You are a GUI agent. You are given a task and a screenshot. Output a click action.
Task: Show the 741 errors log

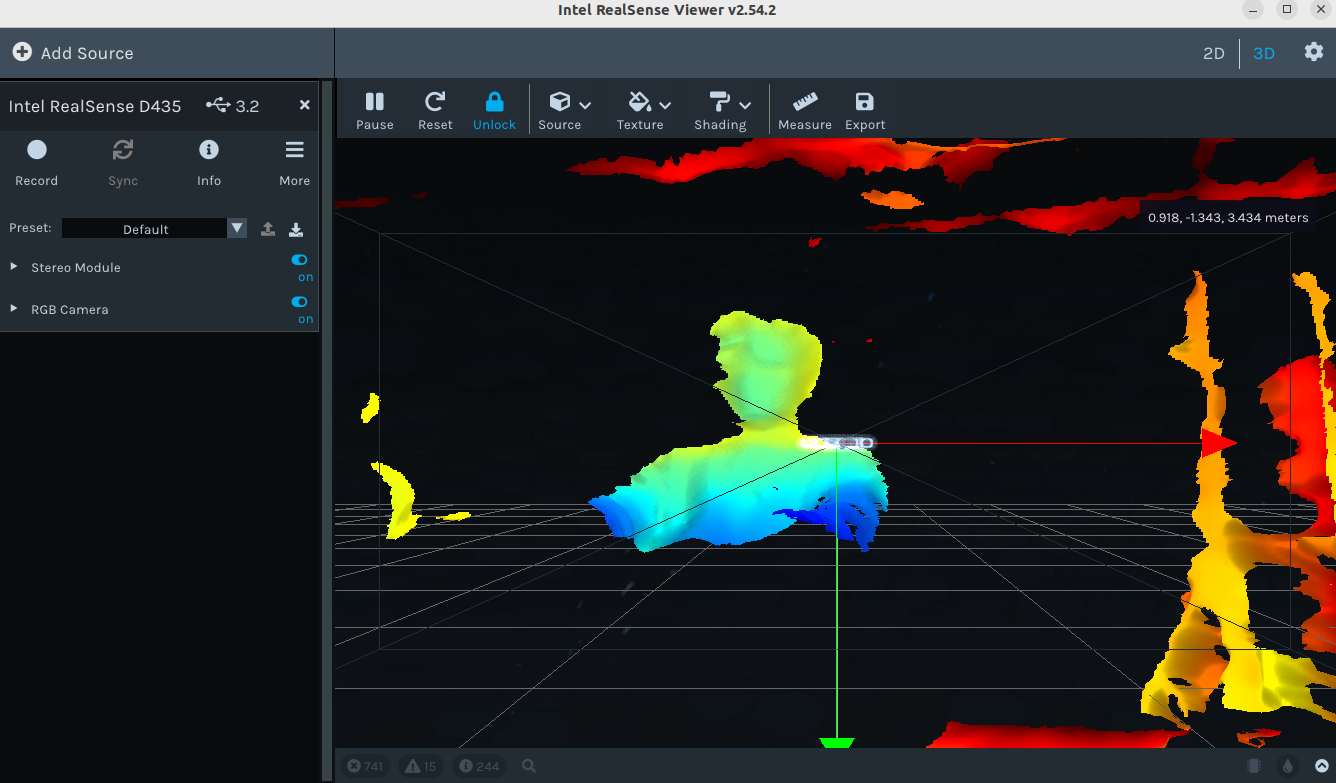tap(365, 766)
